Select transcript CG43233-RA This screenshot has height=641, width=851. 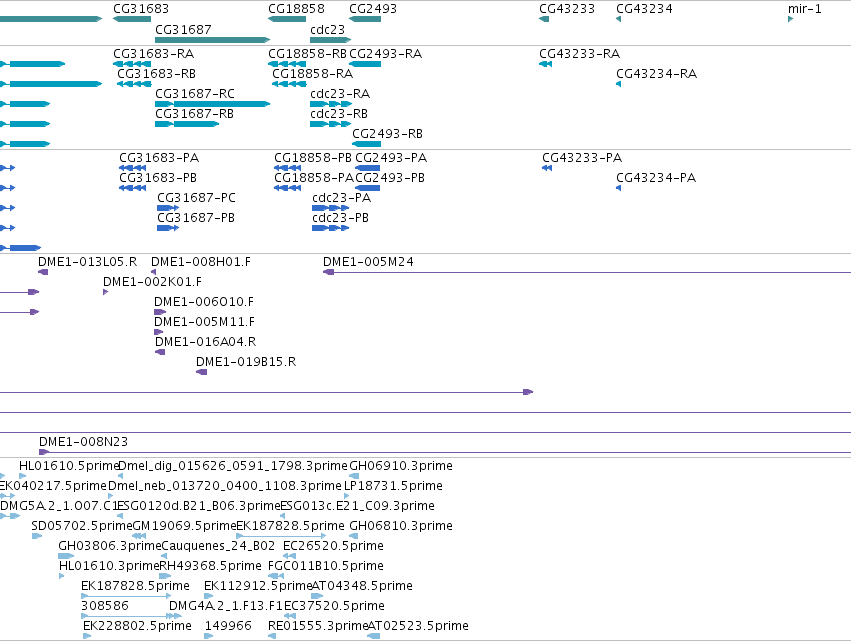545,64
